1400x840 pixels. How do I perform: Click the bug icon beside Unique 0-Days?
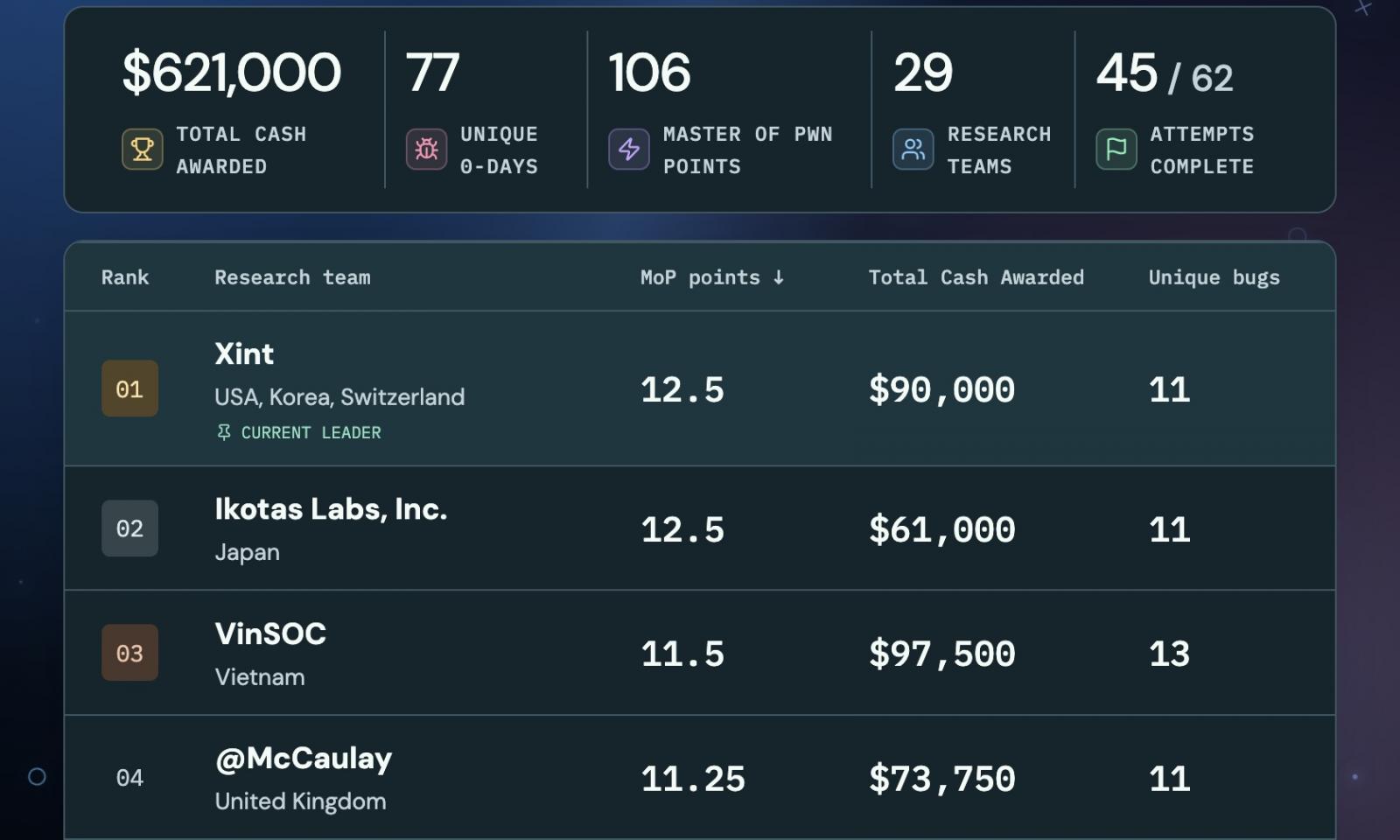tap(426, 150)
